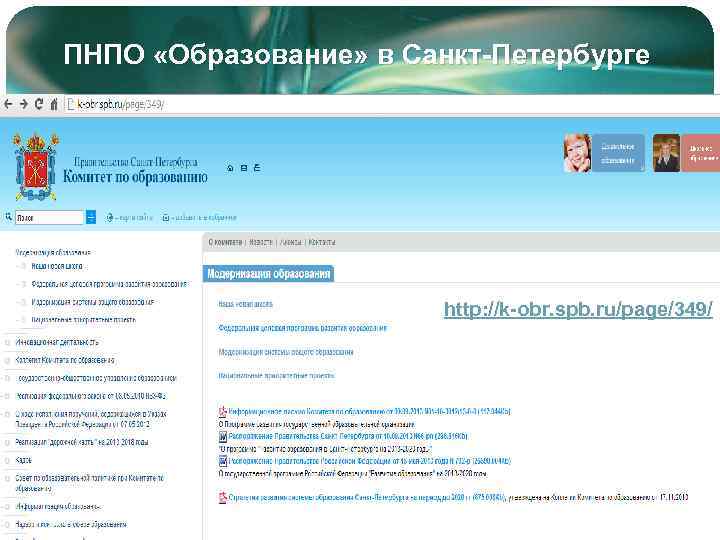Viewport: 720px width, 540px height.
Task: Open 'Модернизация системы общего образования' content link
Action: (286, 352)
